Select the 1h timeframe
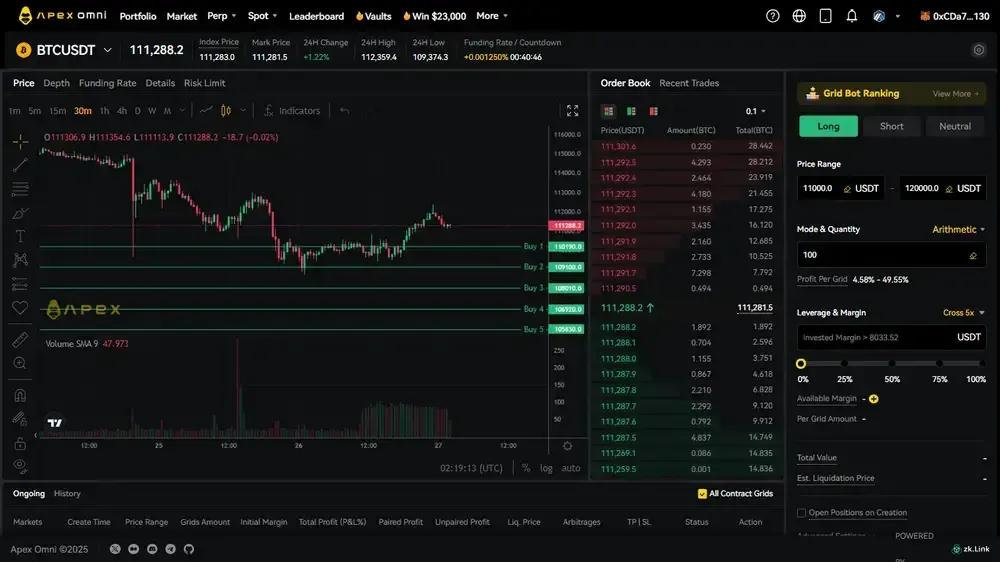 [x=105, y=111]
